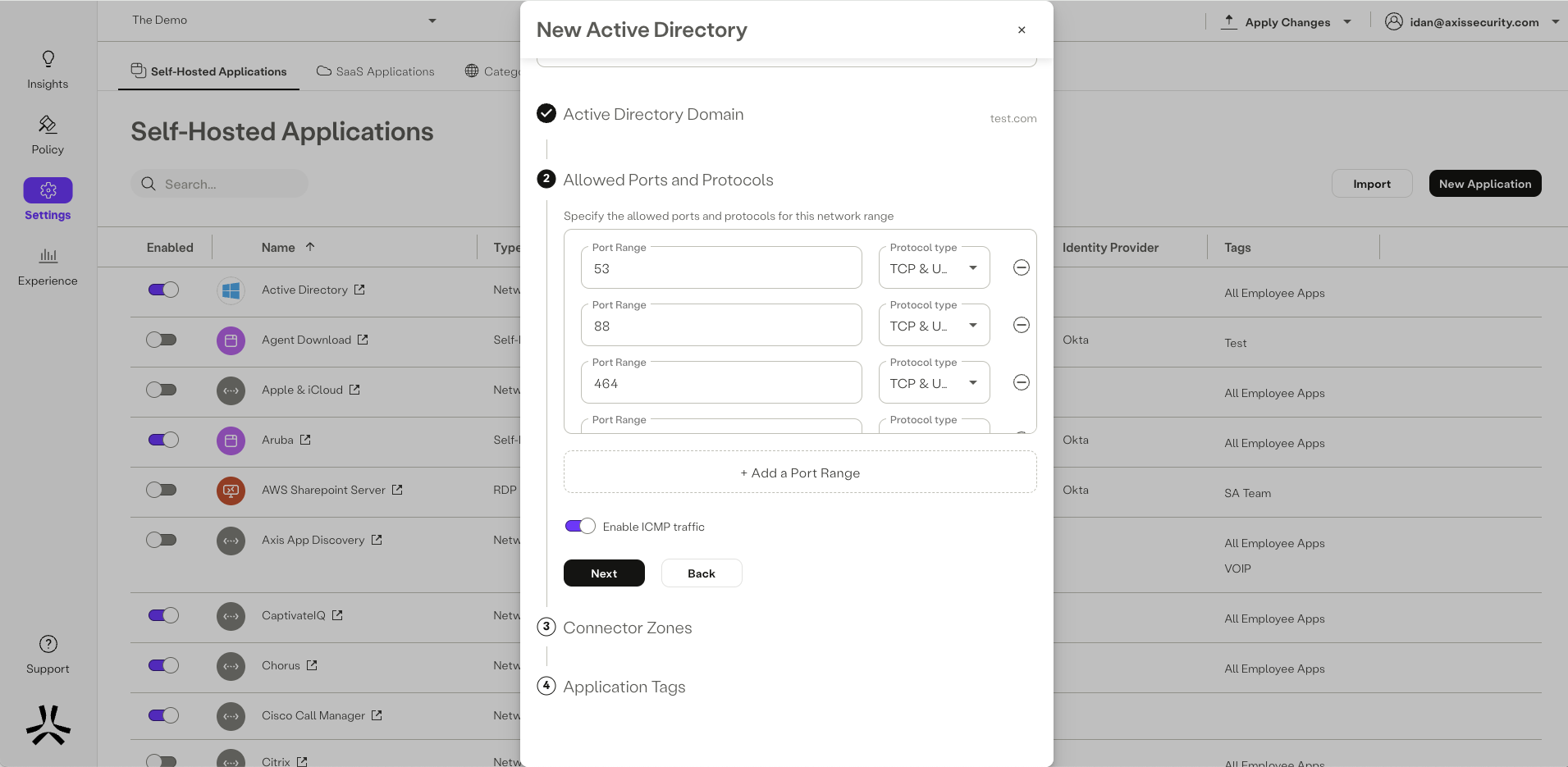Sort by Name column arrow

(310, 246)
